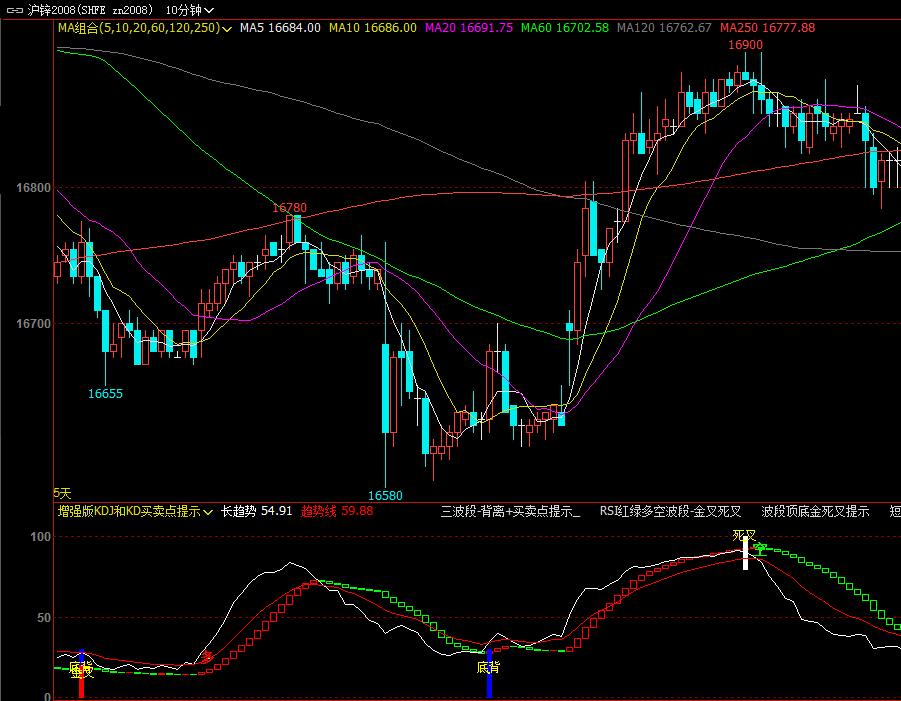Viewport: 901px width, 701px height.
Task: Click the 16700 price axis label
Action: click(x=33, y=324)
